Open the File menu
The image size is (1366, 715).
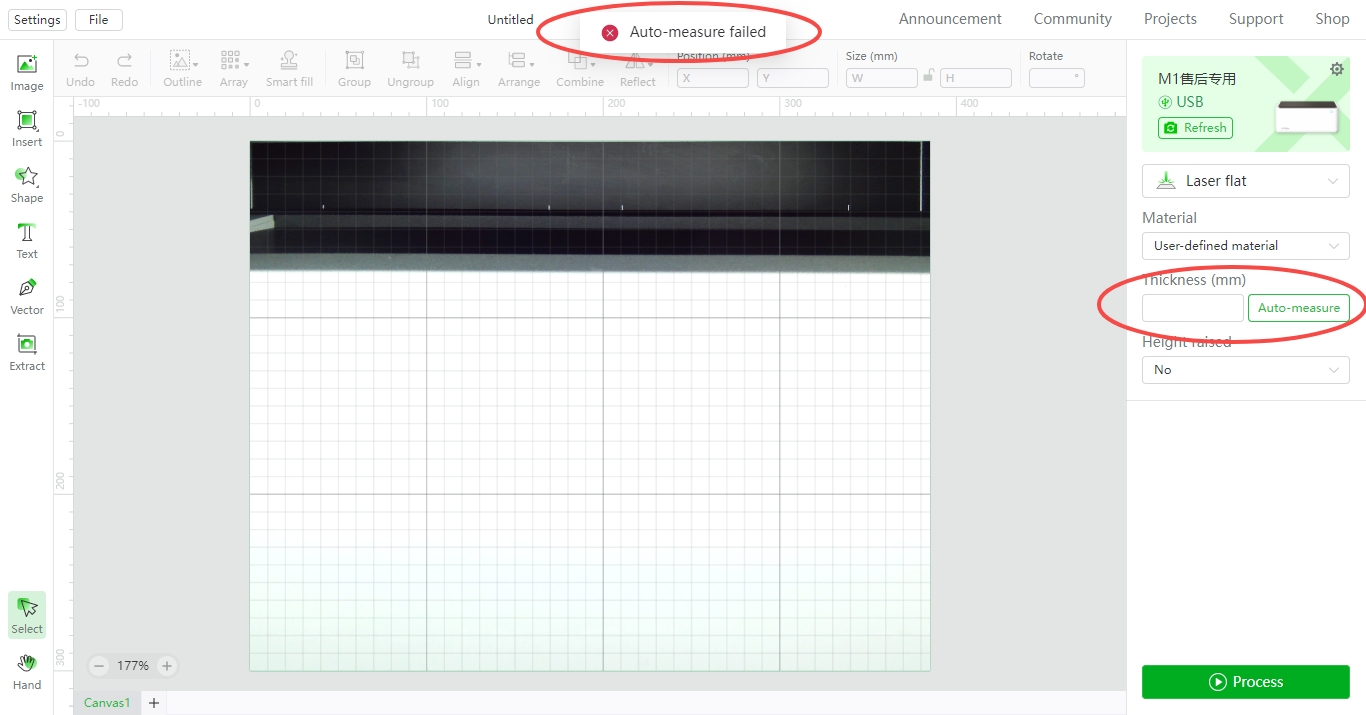tap(99, 20)
